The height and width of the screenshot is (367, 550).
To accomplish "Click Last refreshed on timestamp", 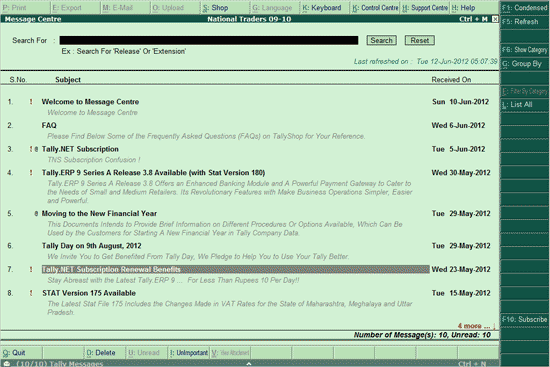I will 425,61.
